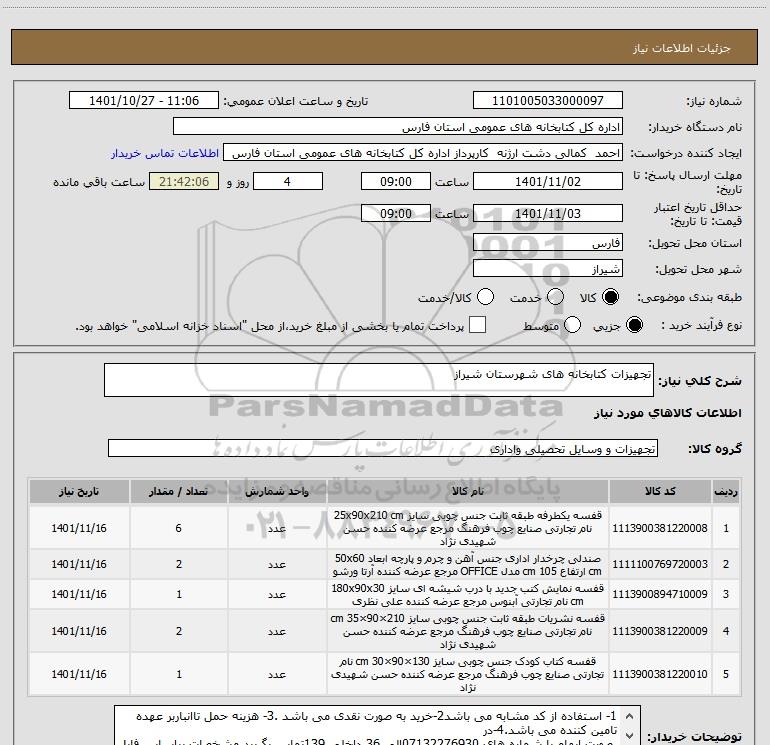
Task: Click item code 1113900381220009
Action: pyautogui.click(x=660, y=631)
